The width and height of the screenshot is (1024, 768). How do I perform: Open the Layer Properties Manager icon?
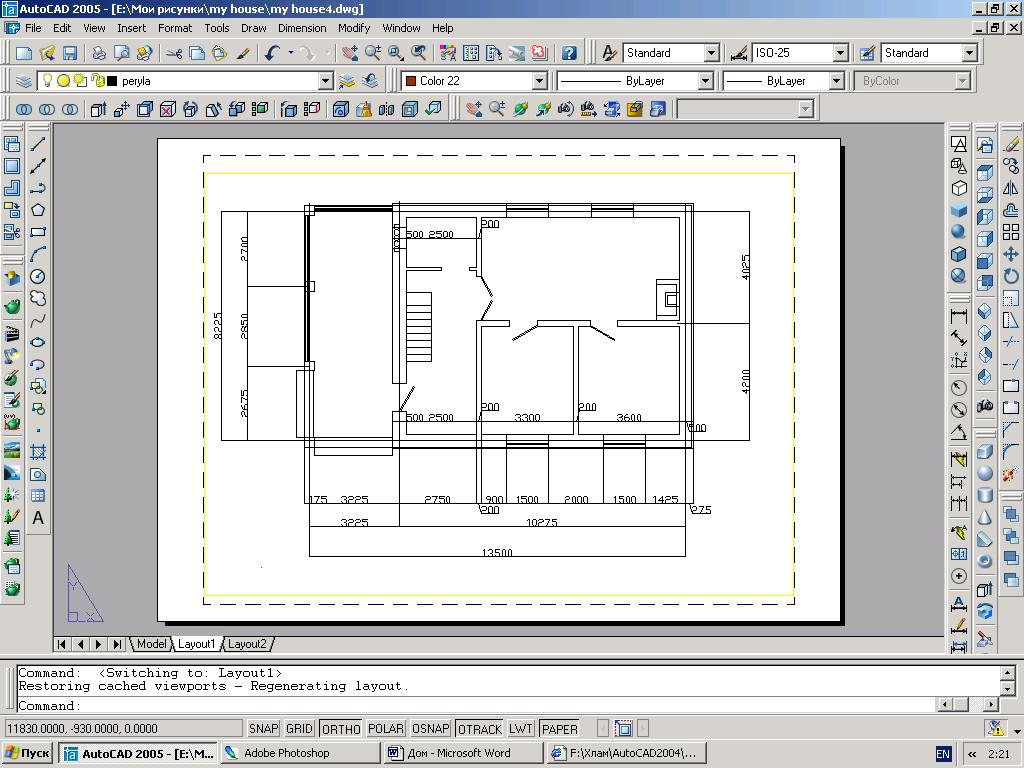[25, 81]
